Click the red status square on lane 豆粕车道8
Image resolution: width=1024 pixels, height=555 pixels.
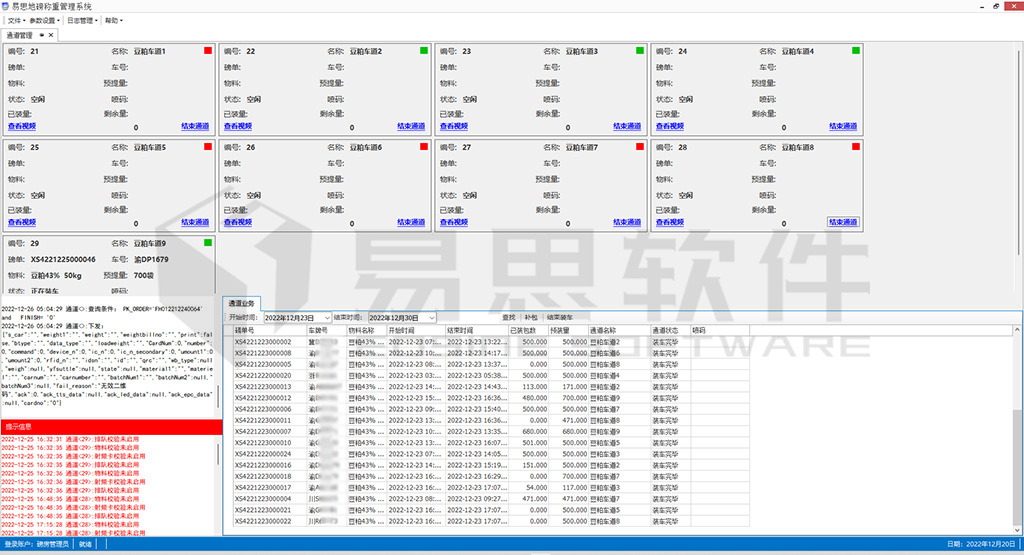coord(856,147)
